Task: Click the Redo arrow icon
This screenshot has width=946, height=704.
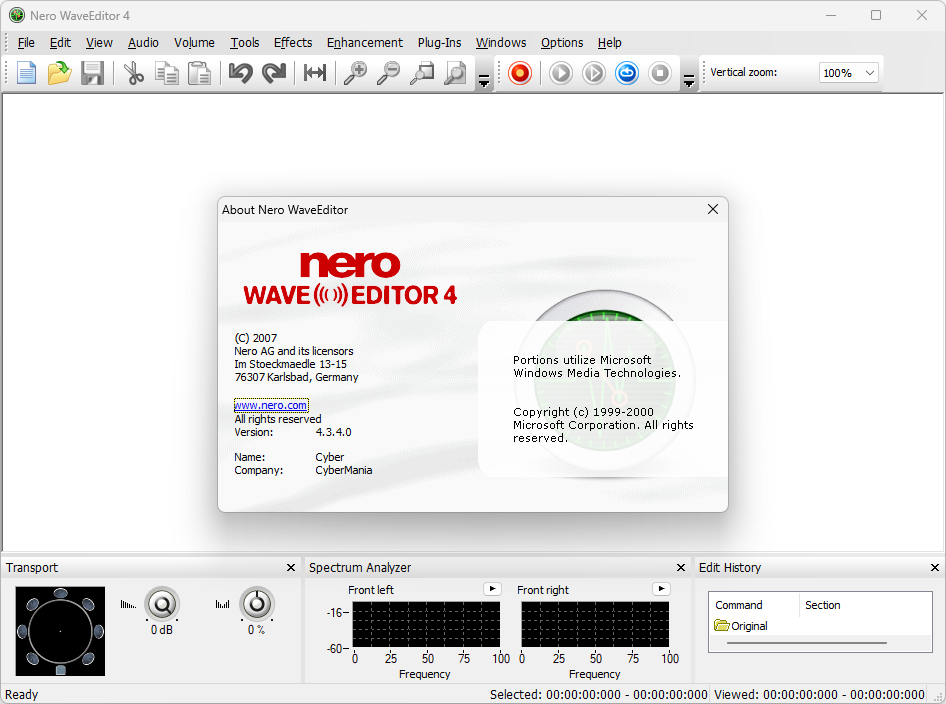Action: 274,73
